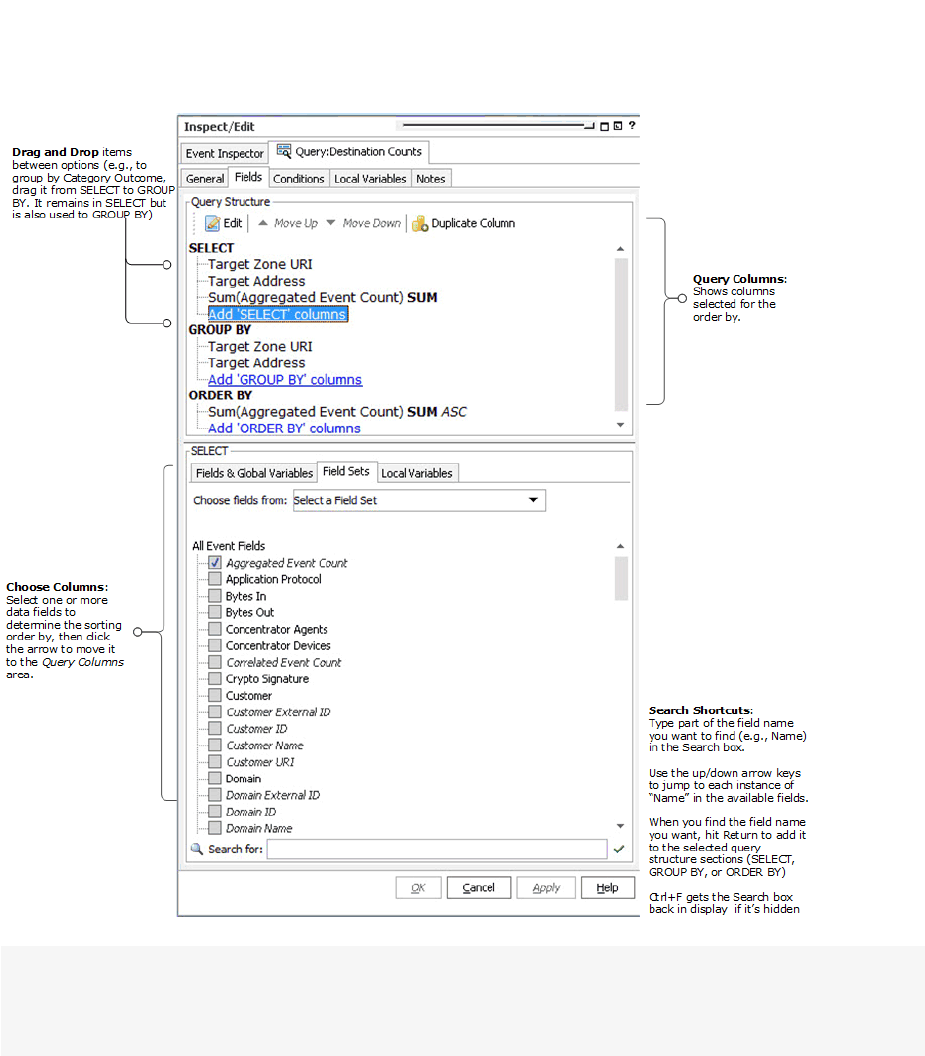Click Add 'GROUP BY' columns link
925x1056 pixels.
(x=284, y=379)
